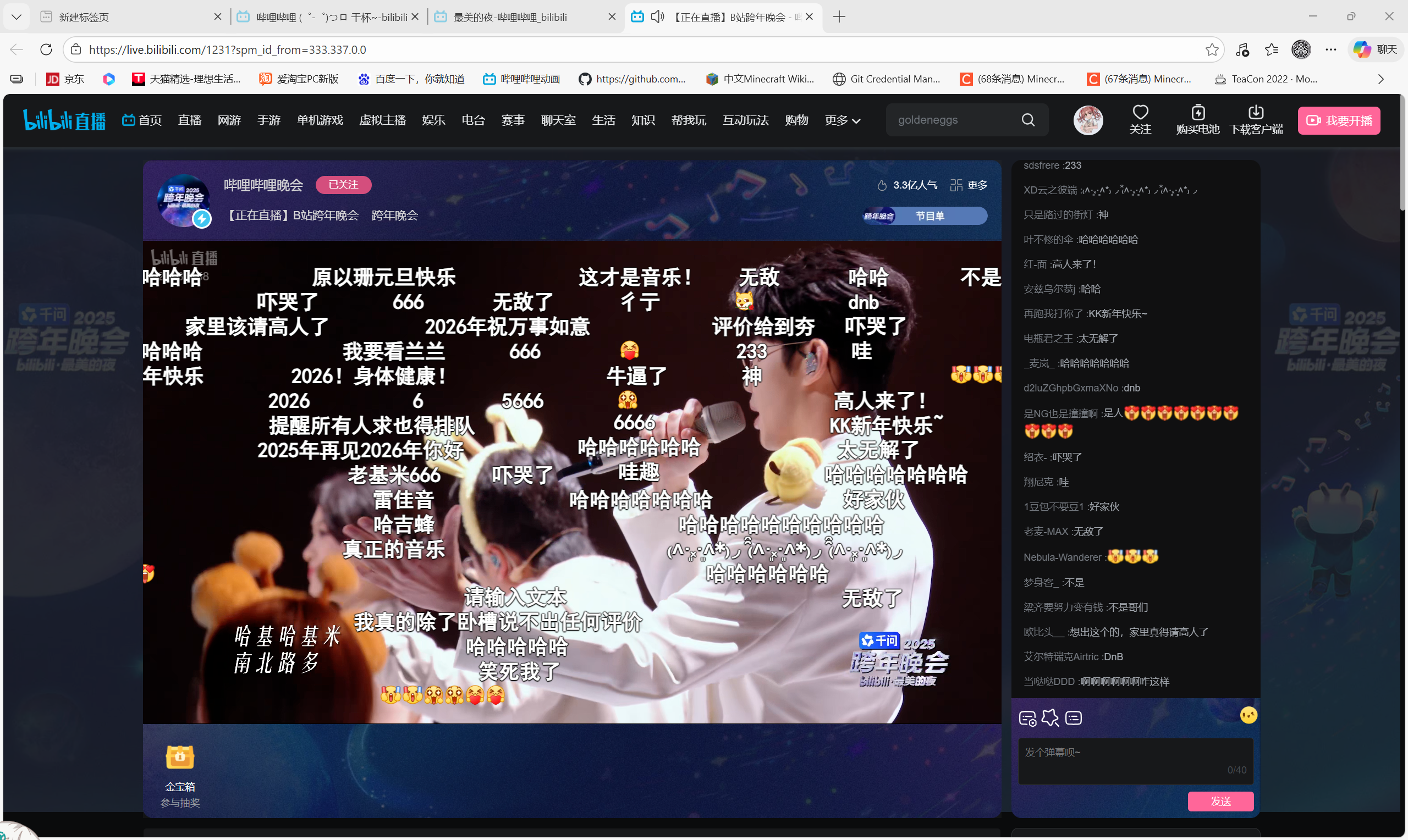Click the 下载客户端 download icon
This screenshot has height=840, width=1408.
(1256, 112)
